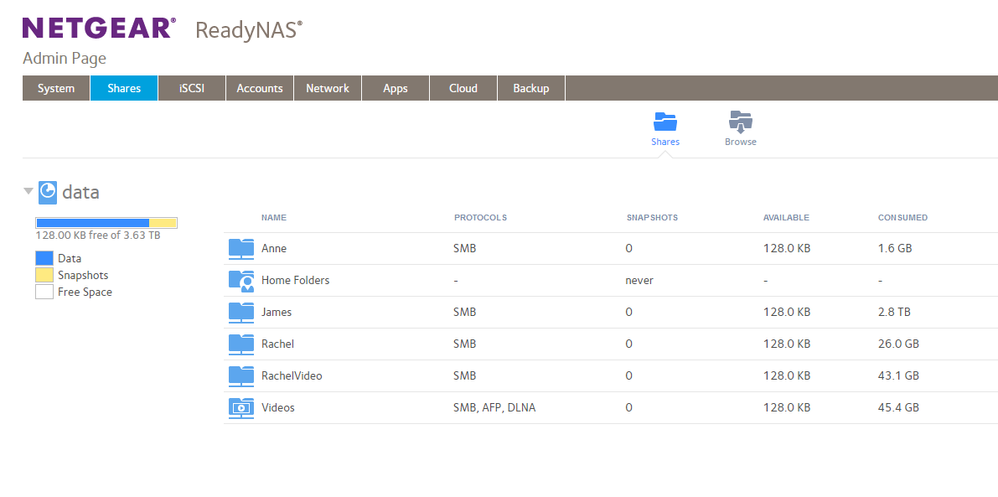Screen dimensions: 998x497
Task: Select the Rachel share folder icon
Action: [x=241, y=344]
